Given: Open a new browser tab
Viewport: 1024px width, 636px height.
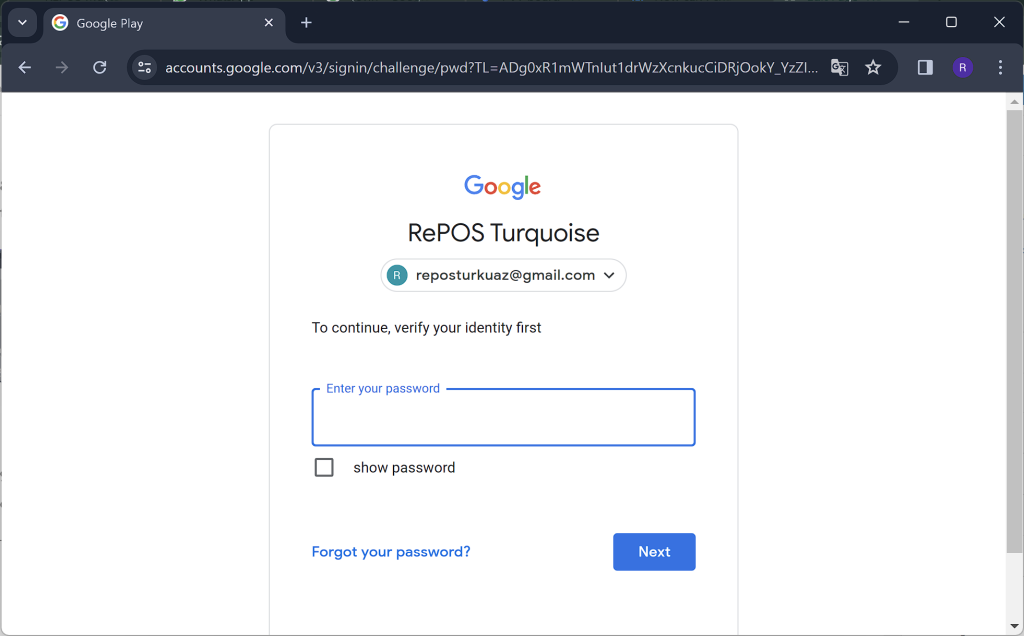Looking at the screenshot, I should 306,23.
